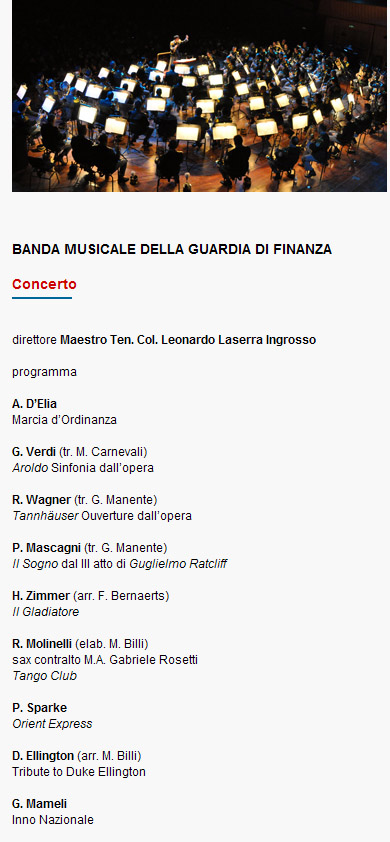
Task: Click the Inno Nazionale line
Action: [53, 820]
